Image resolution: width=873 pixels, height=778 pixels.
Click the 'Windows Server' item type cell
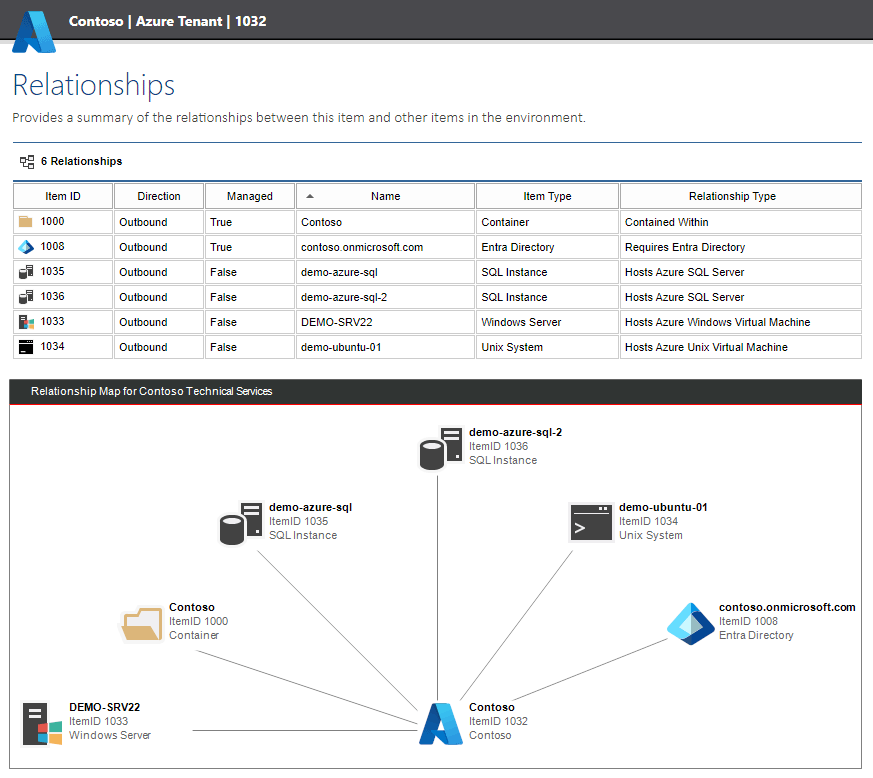coord(547,322)
